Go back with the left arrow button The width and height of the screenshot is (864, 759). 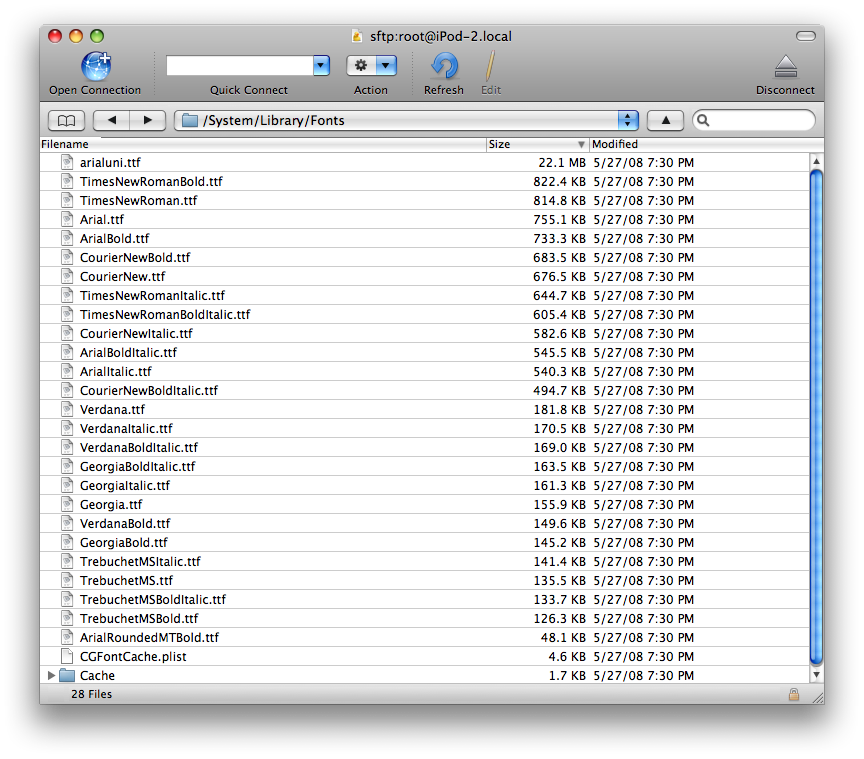[x=112, y=120]
